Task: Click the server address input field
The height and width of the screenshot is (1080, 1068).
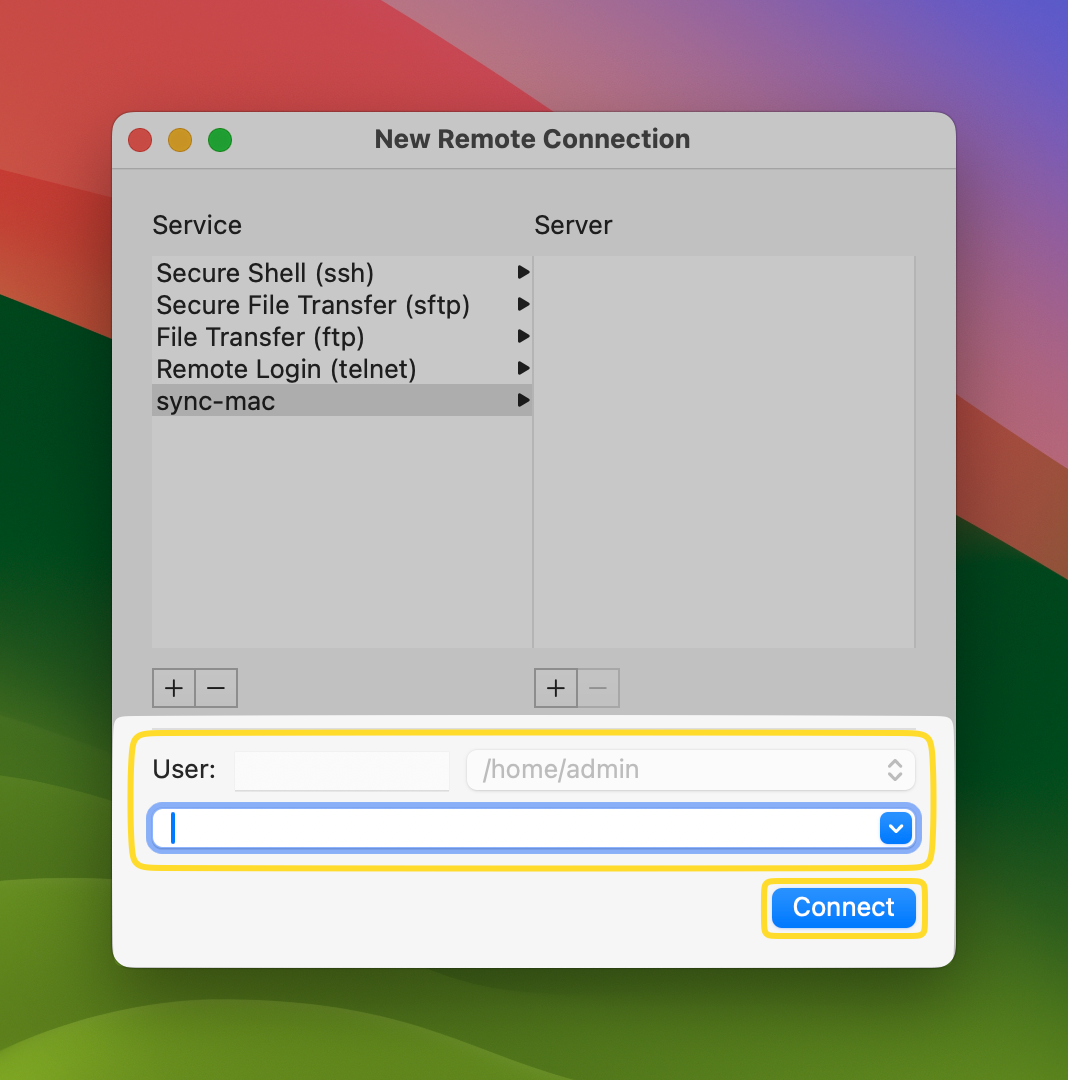Action: 500,828
